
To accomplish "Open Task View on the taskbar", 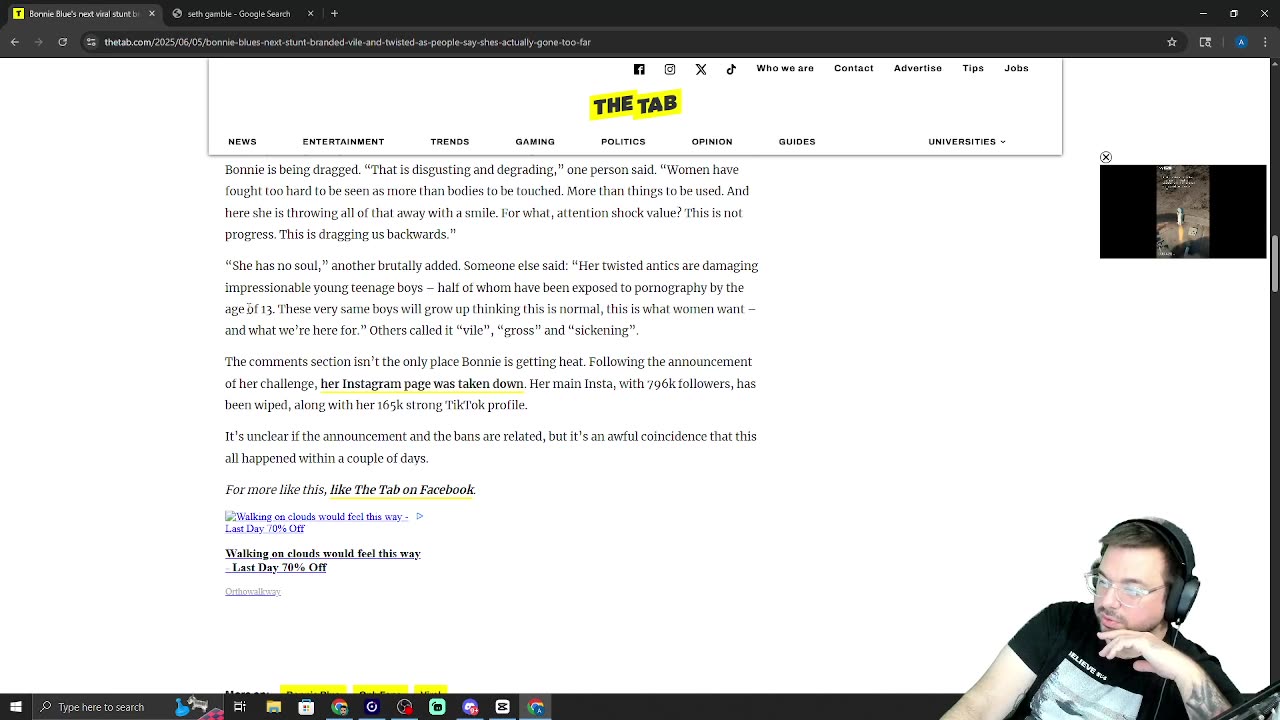I will [240, 707].
